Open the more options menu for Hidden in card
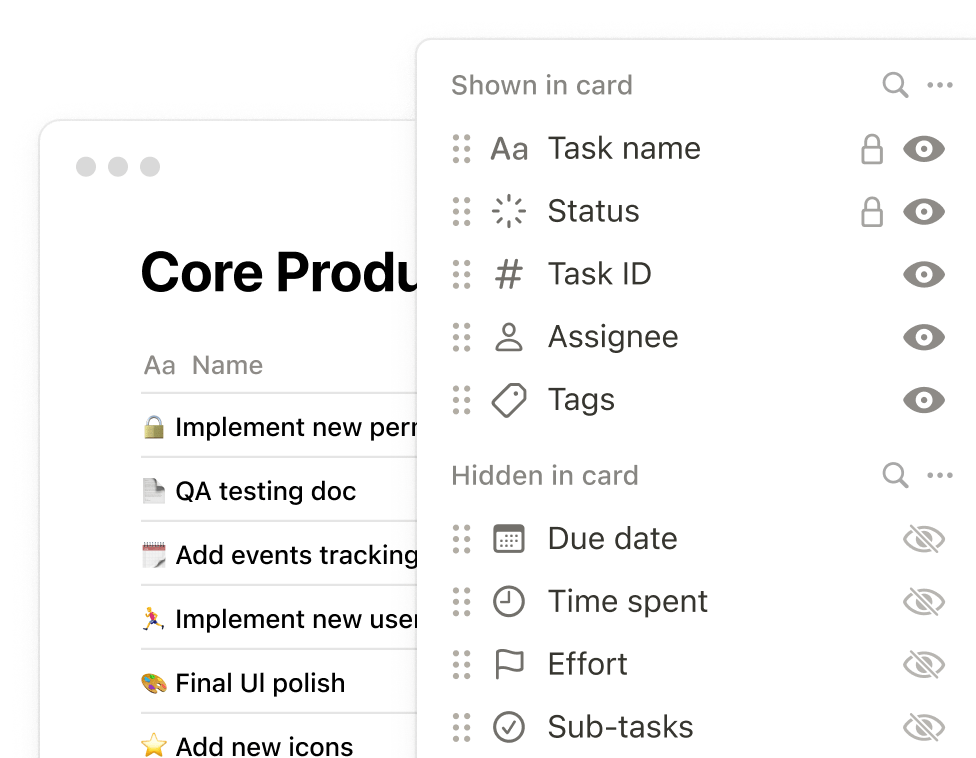This screenshot has height=758, width=976. point(940,475)
